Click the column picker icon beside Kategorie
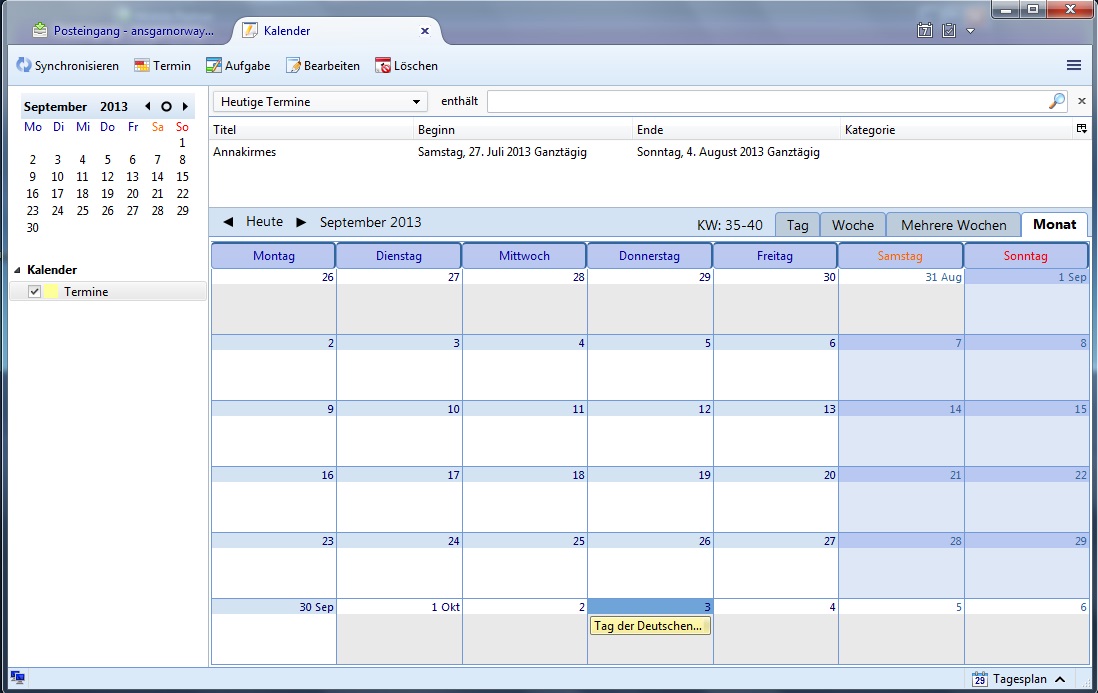 pyautogui.click(x=1081, y=129)
